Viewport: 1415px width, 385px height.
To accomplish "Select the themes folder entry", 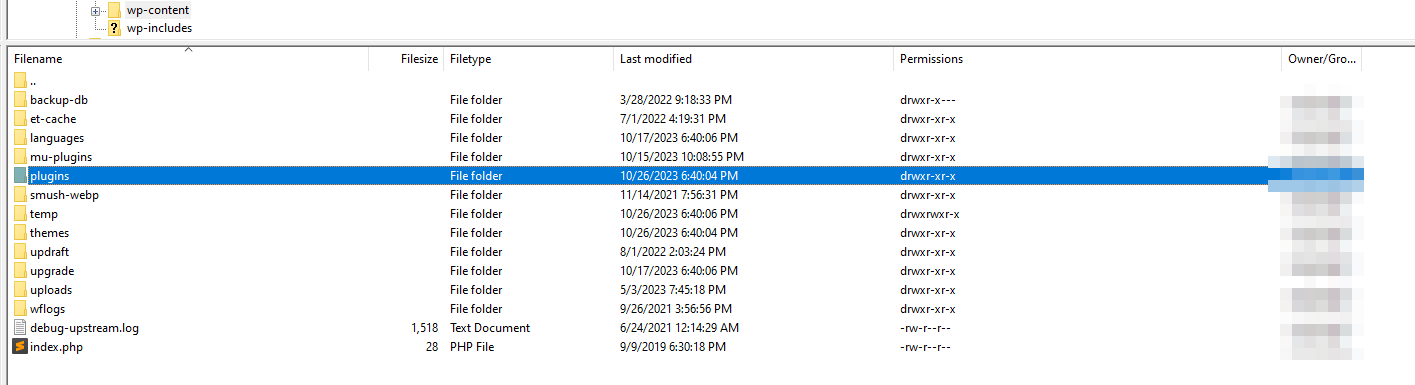I will click(x=49, y=233).
